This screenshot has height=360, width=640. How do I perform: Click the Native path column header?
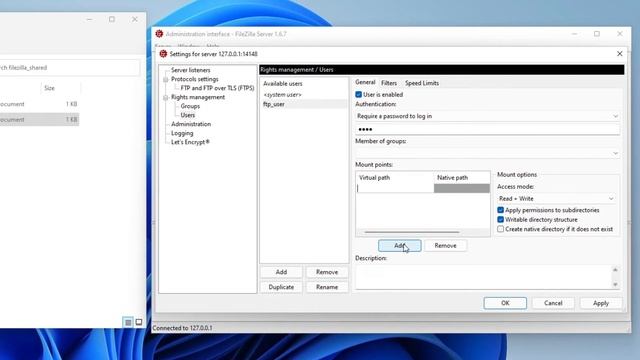(462, 178)
